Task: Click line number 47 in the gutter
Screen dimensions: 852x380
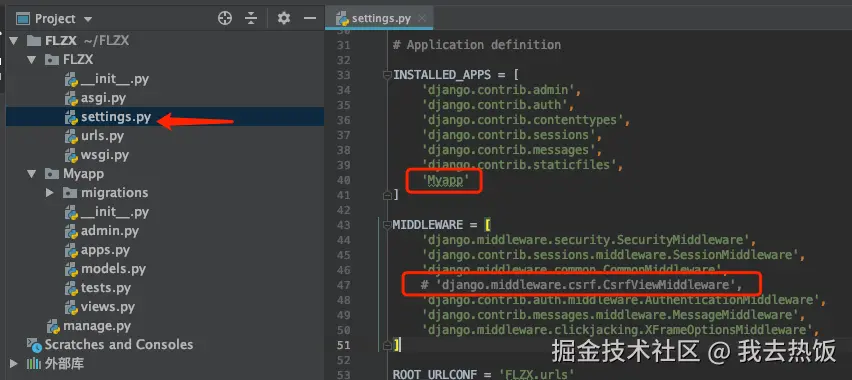Action: (343, 285)
